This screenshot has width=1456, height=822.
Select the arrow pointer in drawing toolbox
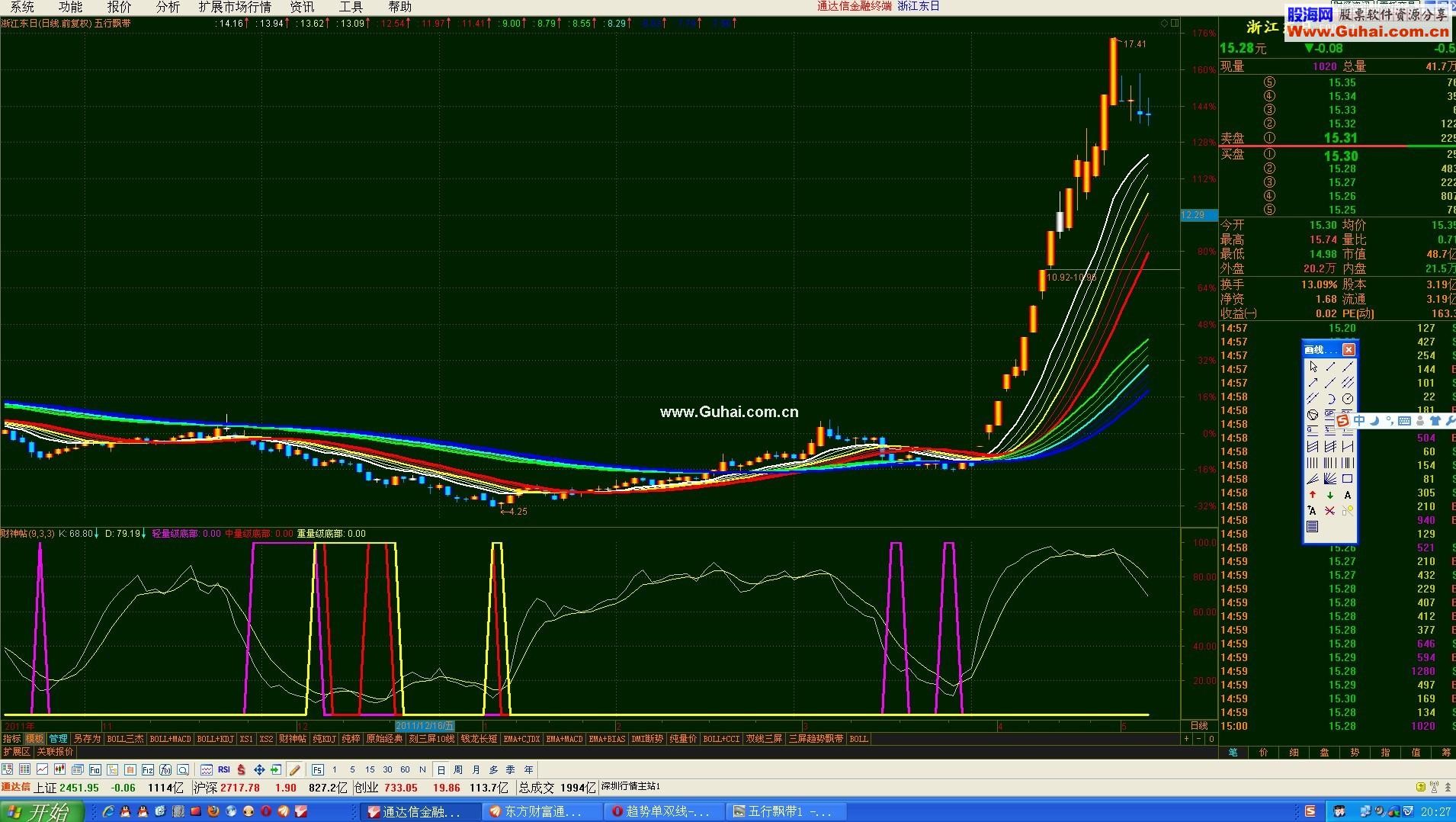point(1313,367)
